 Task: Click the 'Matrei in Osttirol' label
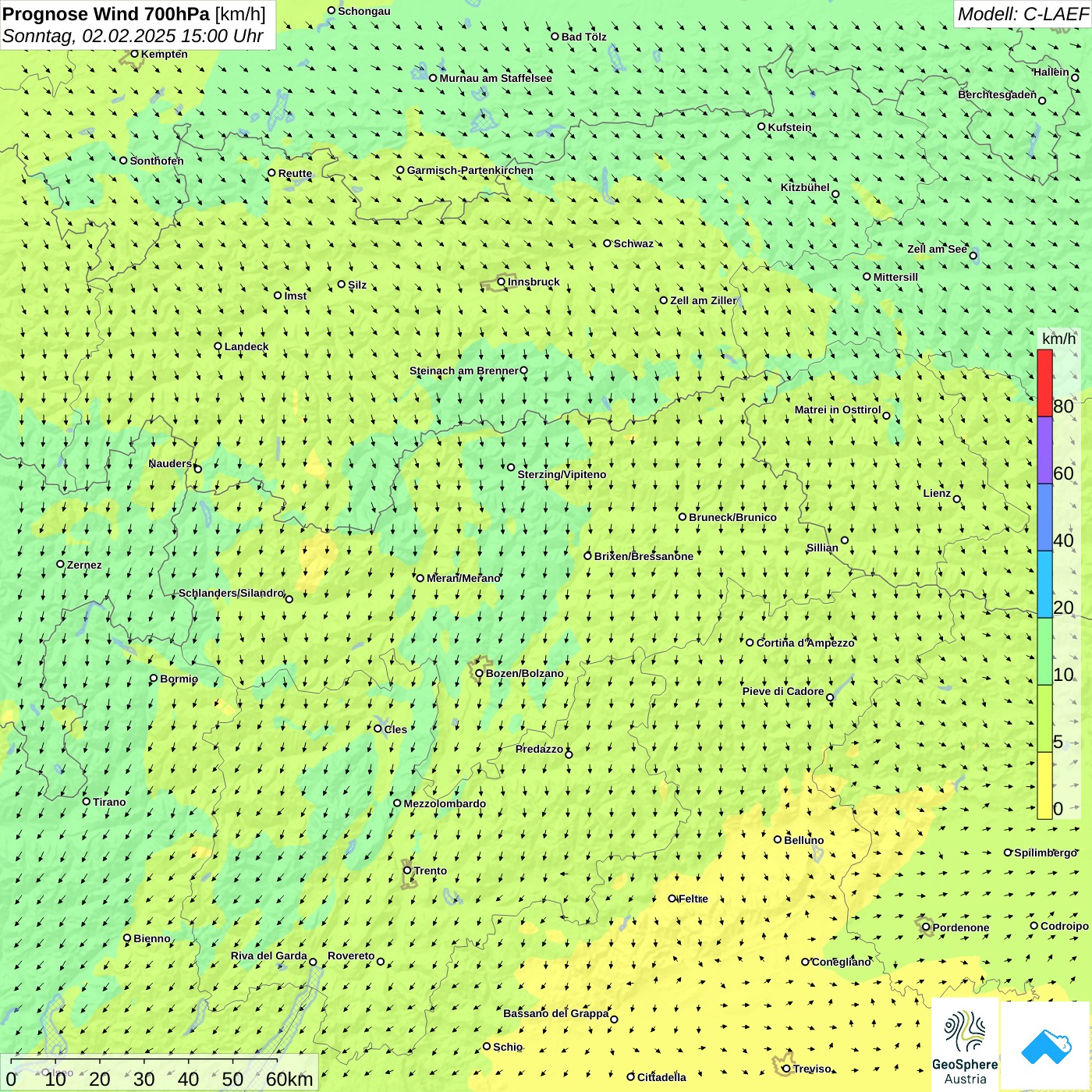tap(838, 409)
